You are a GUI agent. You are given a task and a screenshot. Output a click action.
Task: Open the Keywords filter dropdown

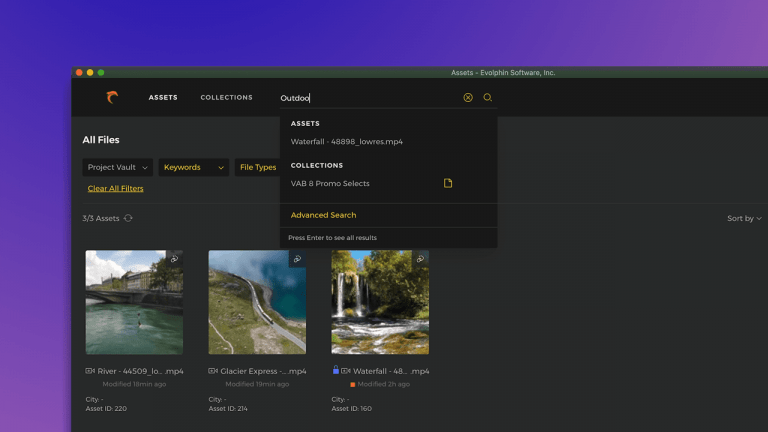[193, 167]
